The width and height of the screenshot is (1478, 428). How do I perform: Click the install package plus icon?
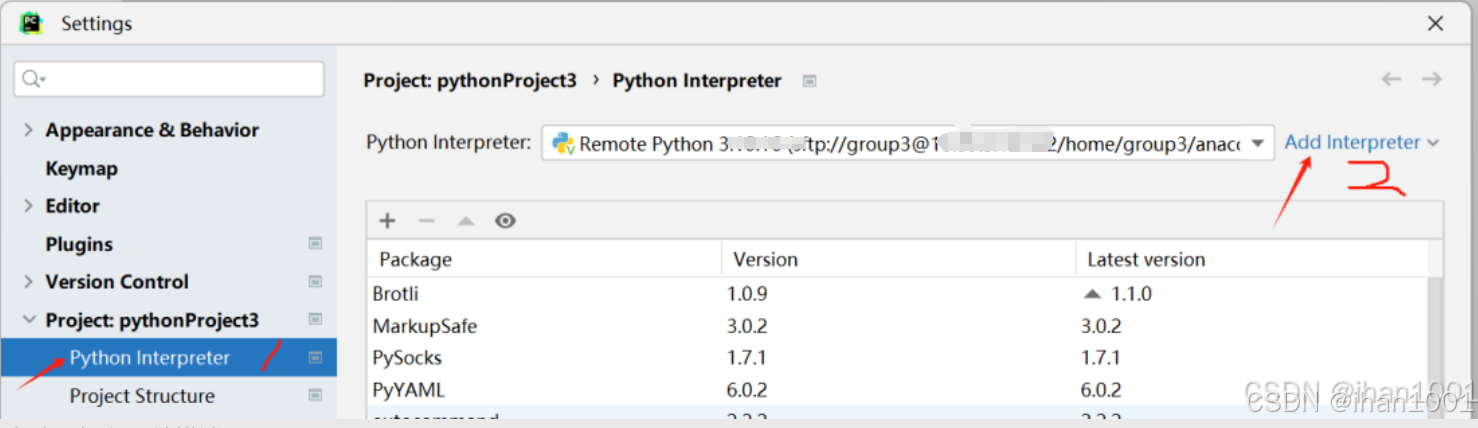388,221
